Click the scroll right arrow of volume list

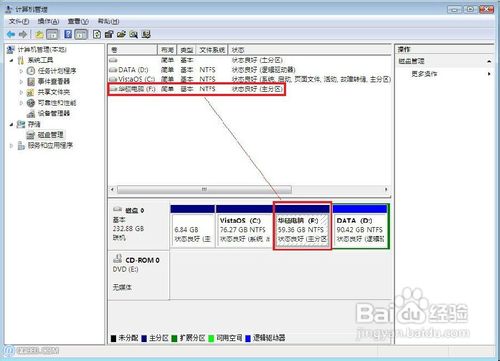pyautogui.click(x=386, y=189)
